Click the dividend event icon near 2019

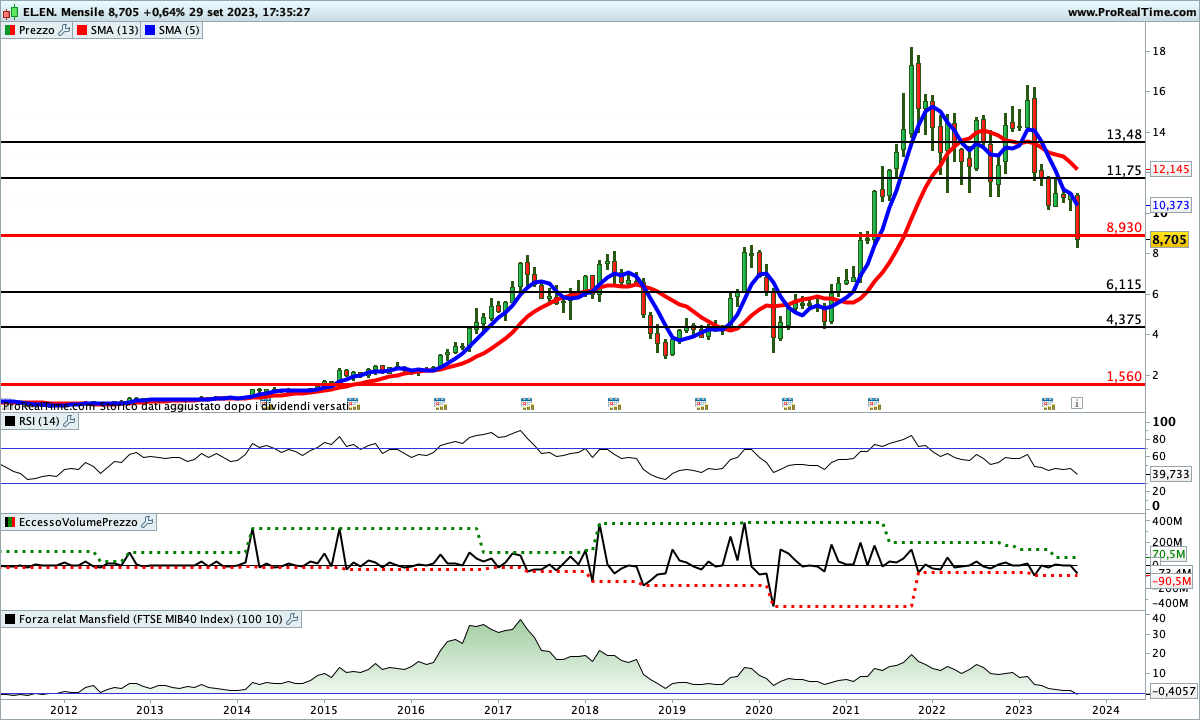(701, 403)
